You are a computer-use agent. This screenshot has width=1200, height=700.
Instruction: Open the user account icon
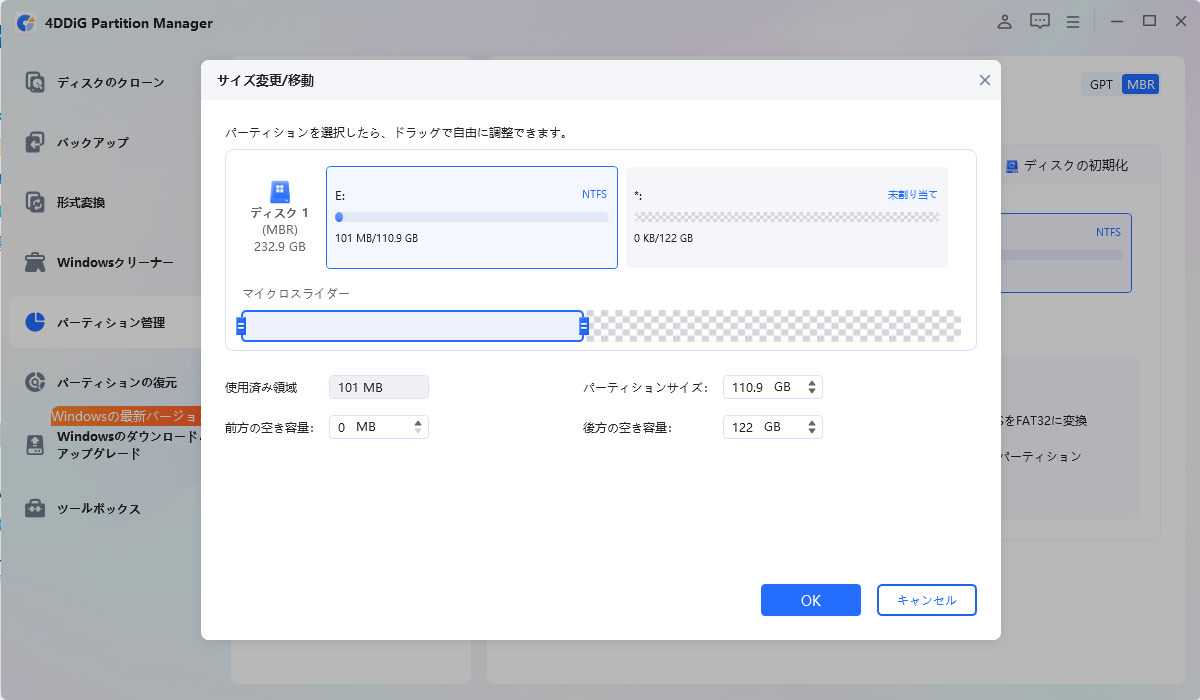[1005, 21]
